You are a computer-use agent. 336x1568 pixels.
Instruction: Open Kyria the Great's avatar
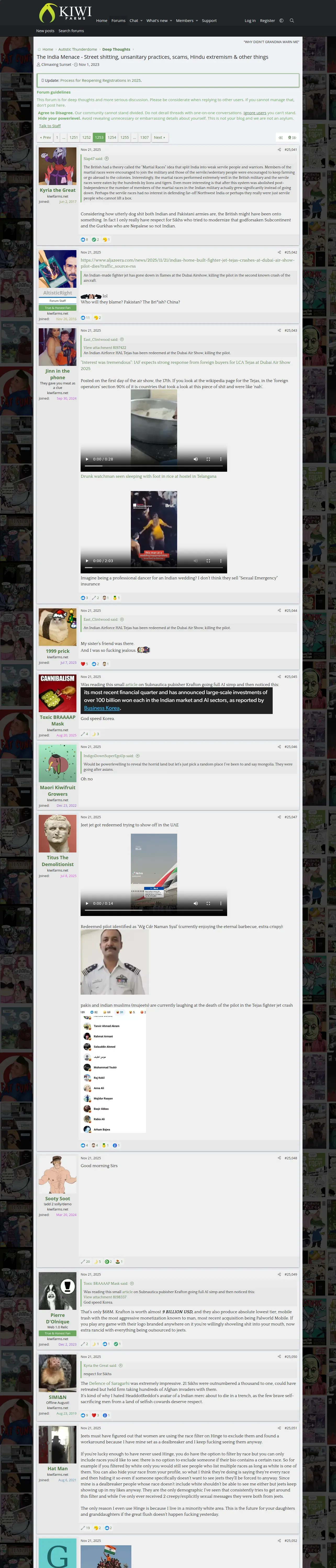(57, 166)
